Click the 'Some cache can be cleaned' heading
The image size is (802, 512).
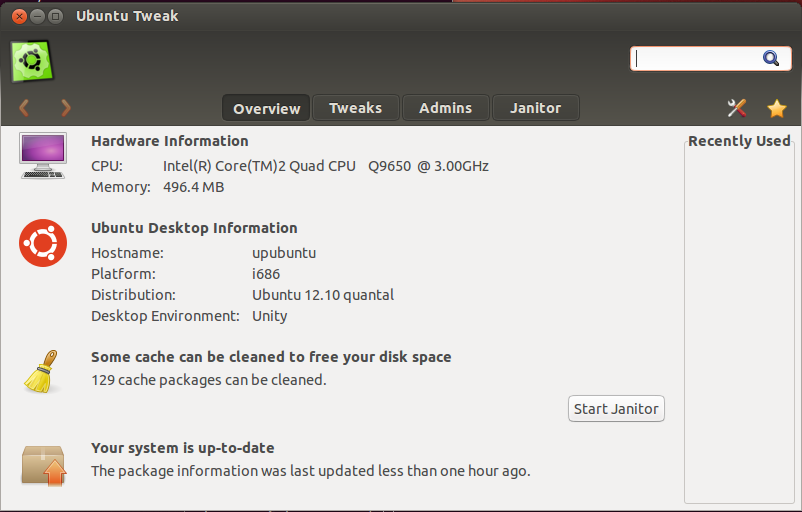click(x=271, y=357)
